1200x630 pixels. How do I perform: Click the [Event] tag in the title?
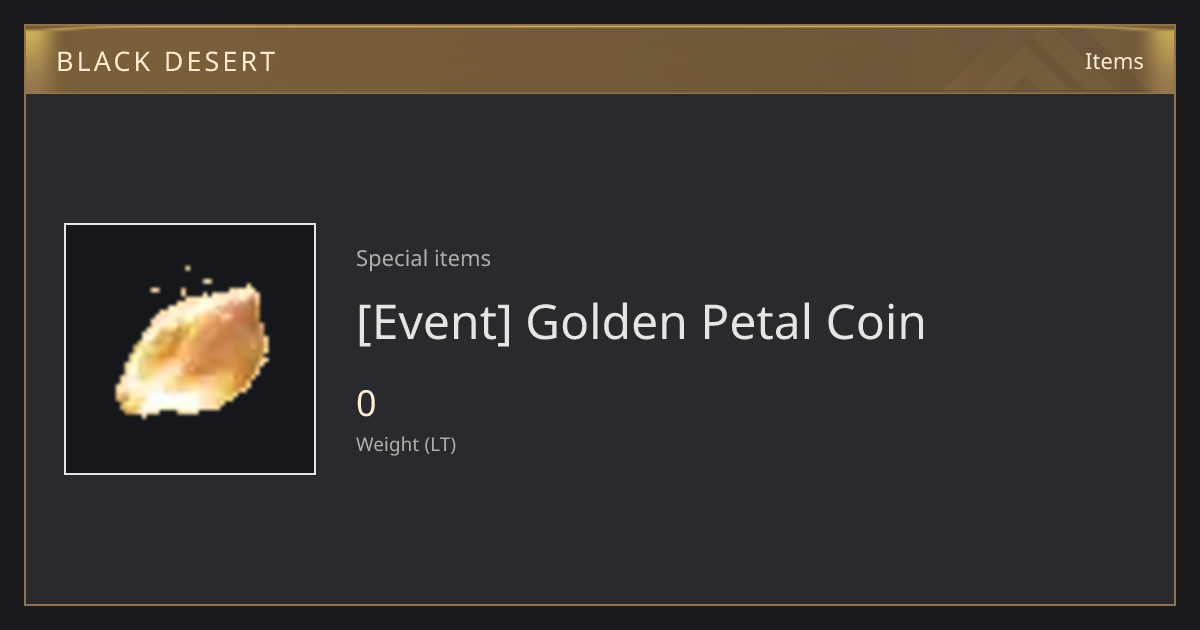tap(434, 322)
